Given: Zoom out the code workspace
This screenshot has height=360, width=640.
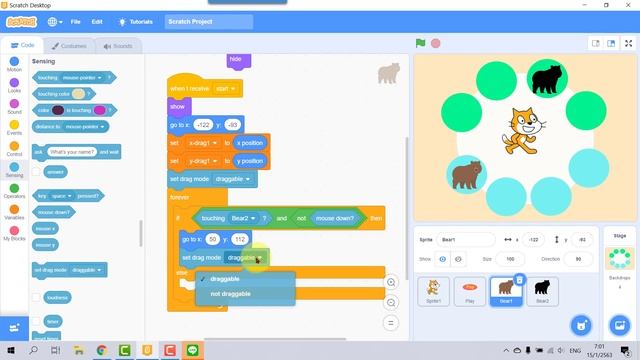Looking at the screenshot, I should coord(391,302).
